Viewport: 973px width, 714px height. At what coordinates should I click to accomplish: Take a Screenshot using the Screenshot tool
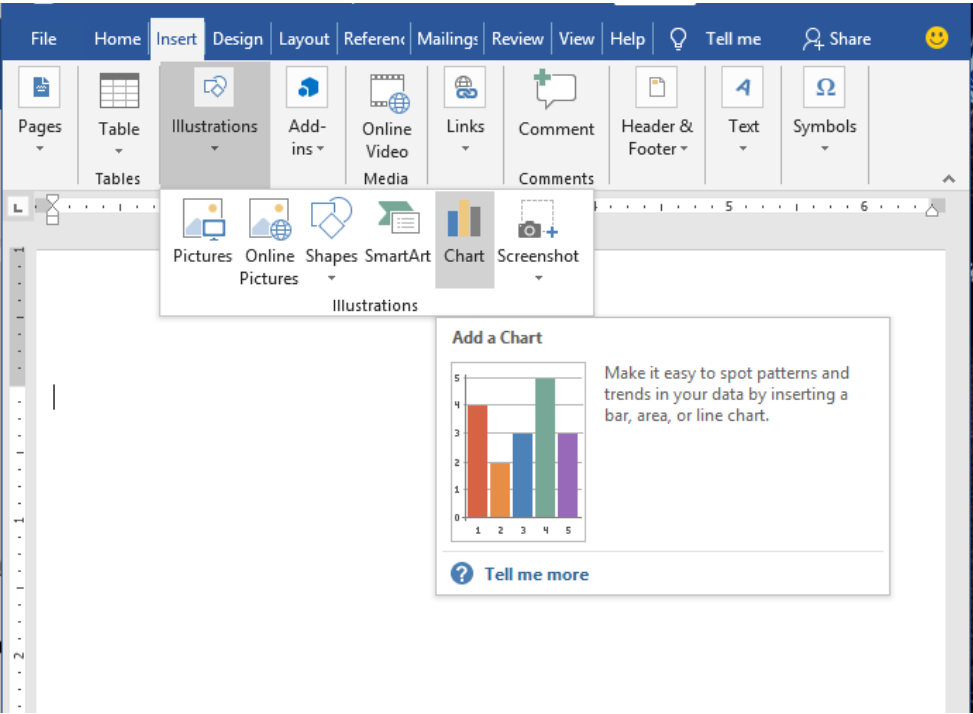point(538,230)
